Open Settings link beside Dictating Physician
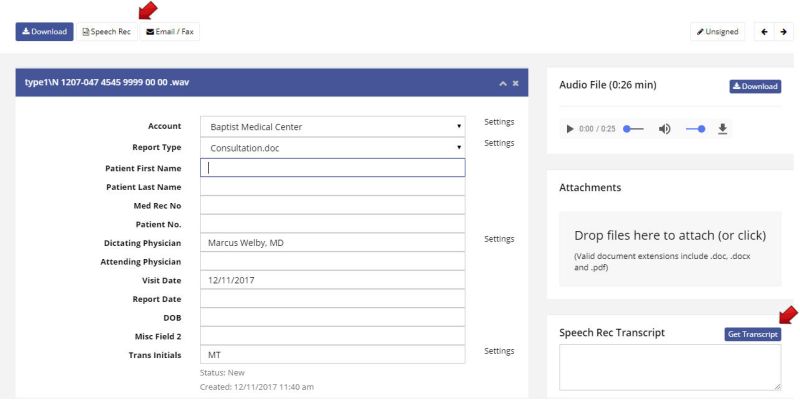Screen dimensions: 800x401 [498, 239]
